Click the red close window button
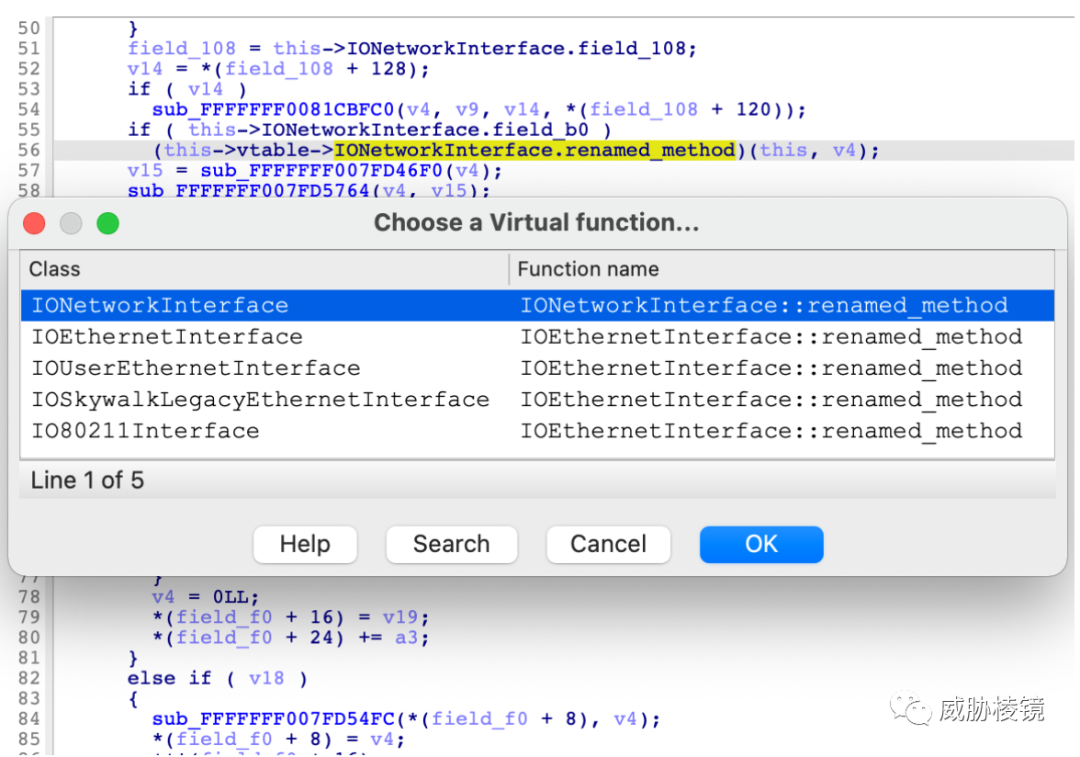Viewport: 1080px width, 757px height. pos(34,224)
